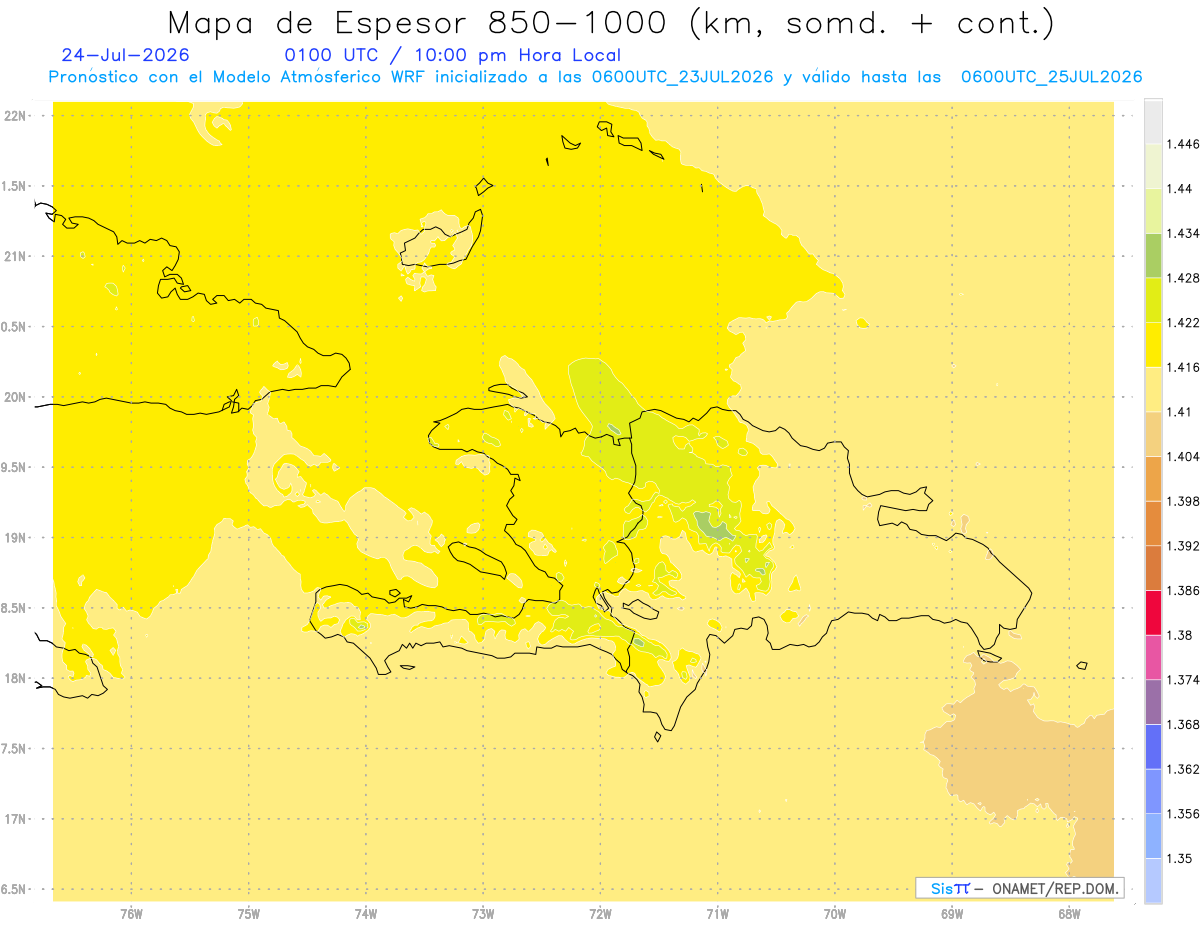
Task: Select the '69W' longitude label
Action: point(952,914)
